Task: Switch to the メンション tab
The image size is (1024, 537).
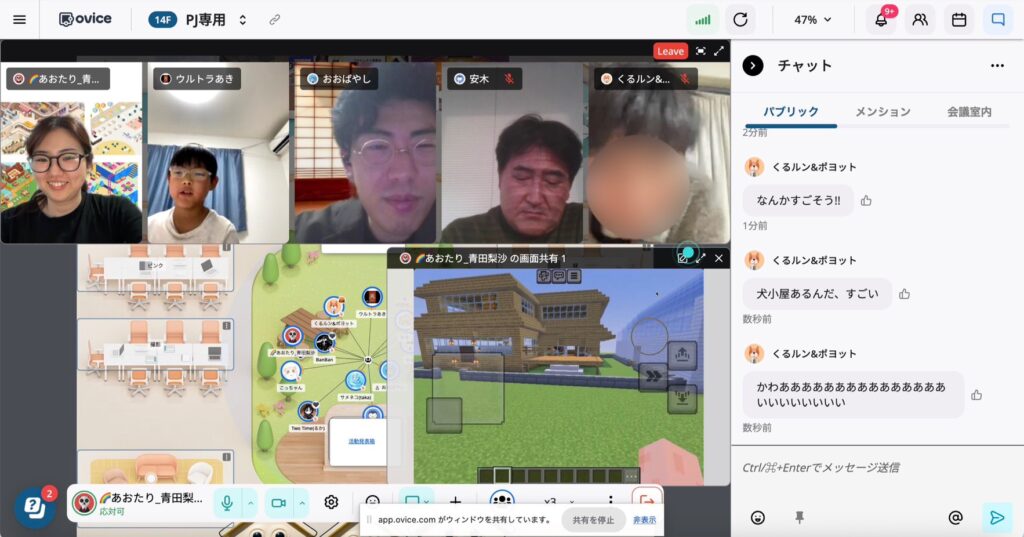Action: pos(882,112)
